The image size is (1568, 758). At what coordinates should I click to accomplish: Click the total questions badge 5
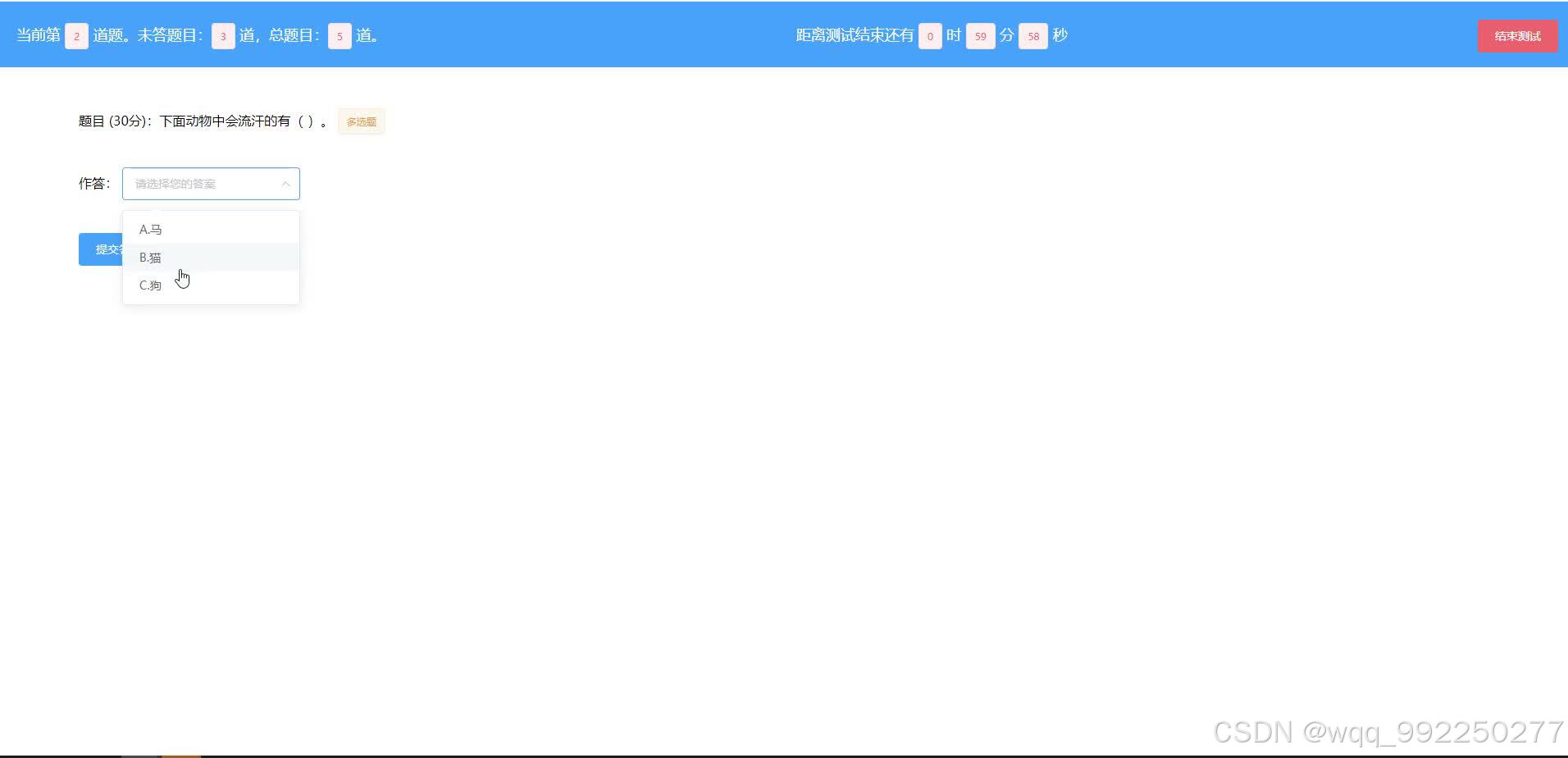[340, 36]
